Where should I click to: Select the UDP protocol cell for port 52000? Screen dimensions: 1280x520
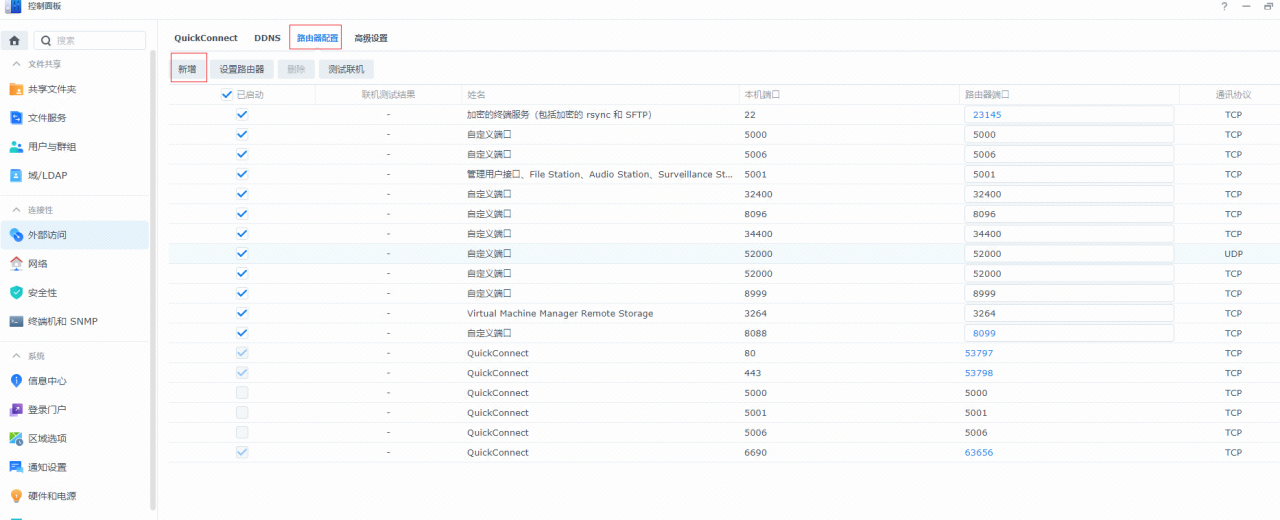point(1233,254)
